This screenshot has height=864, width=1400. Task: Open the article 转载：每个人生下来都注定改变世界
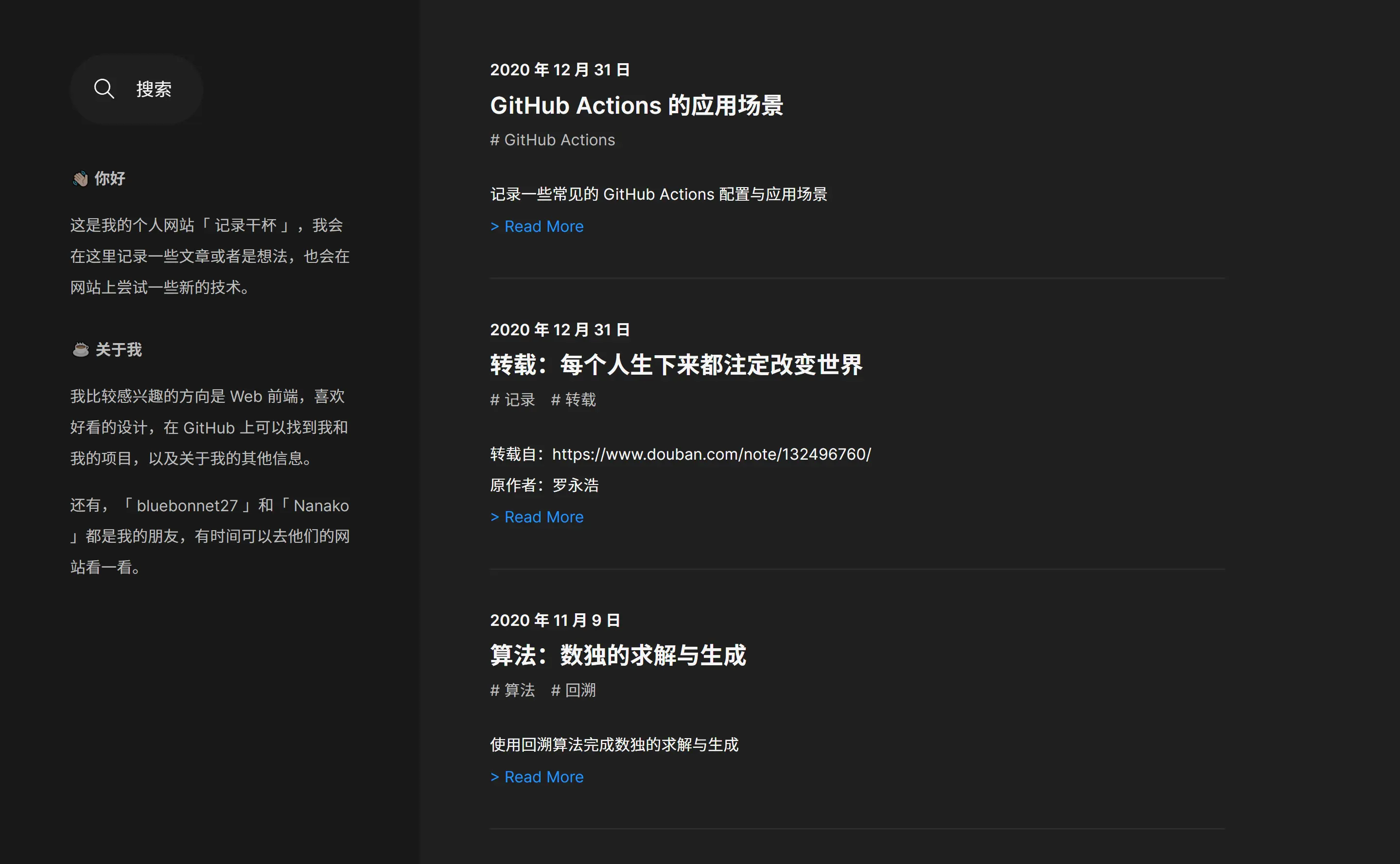(676, 365)
